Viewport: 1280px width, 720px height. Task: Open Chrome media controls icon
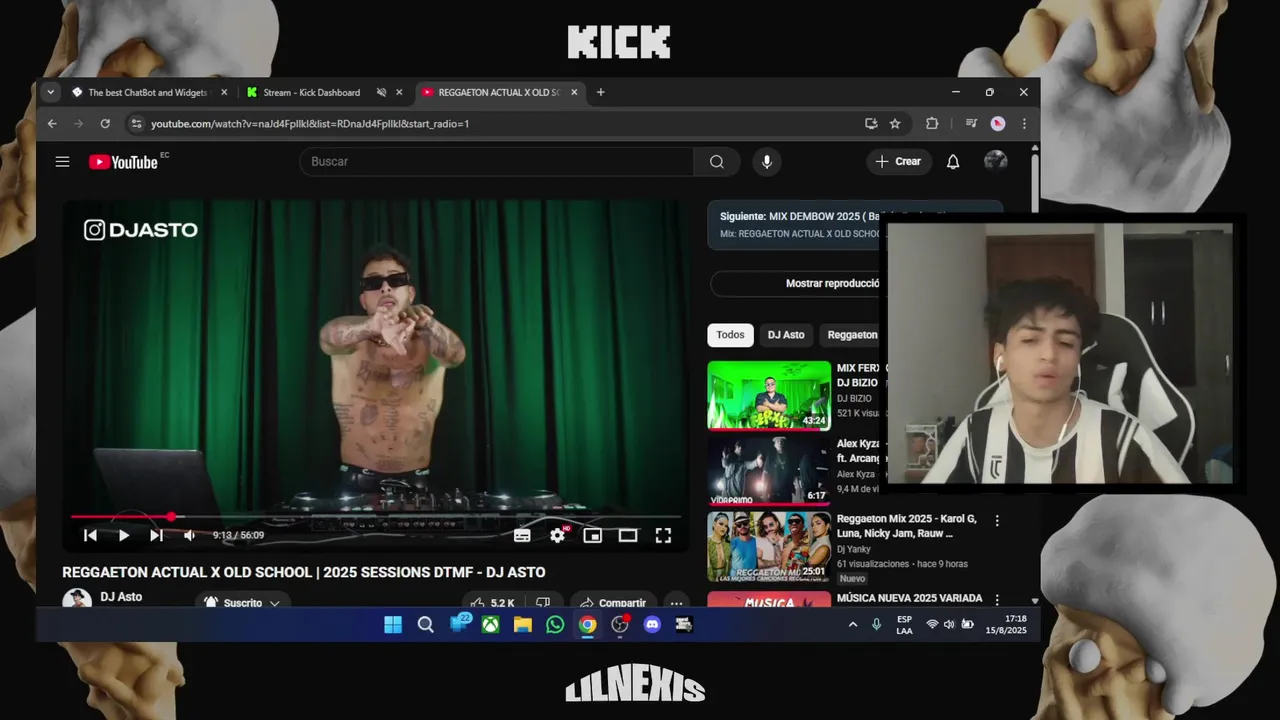tap(971, 124)
